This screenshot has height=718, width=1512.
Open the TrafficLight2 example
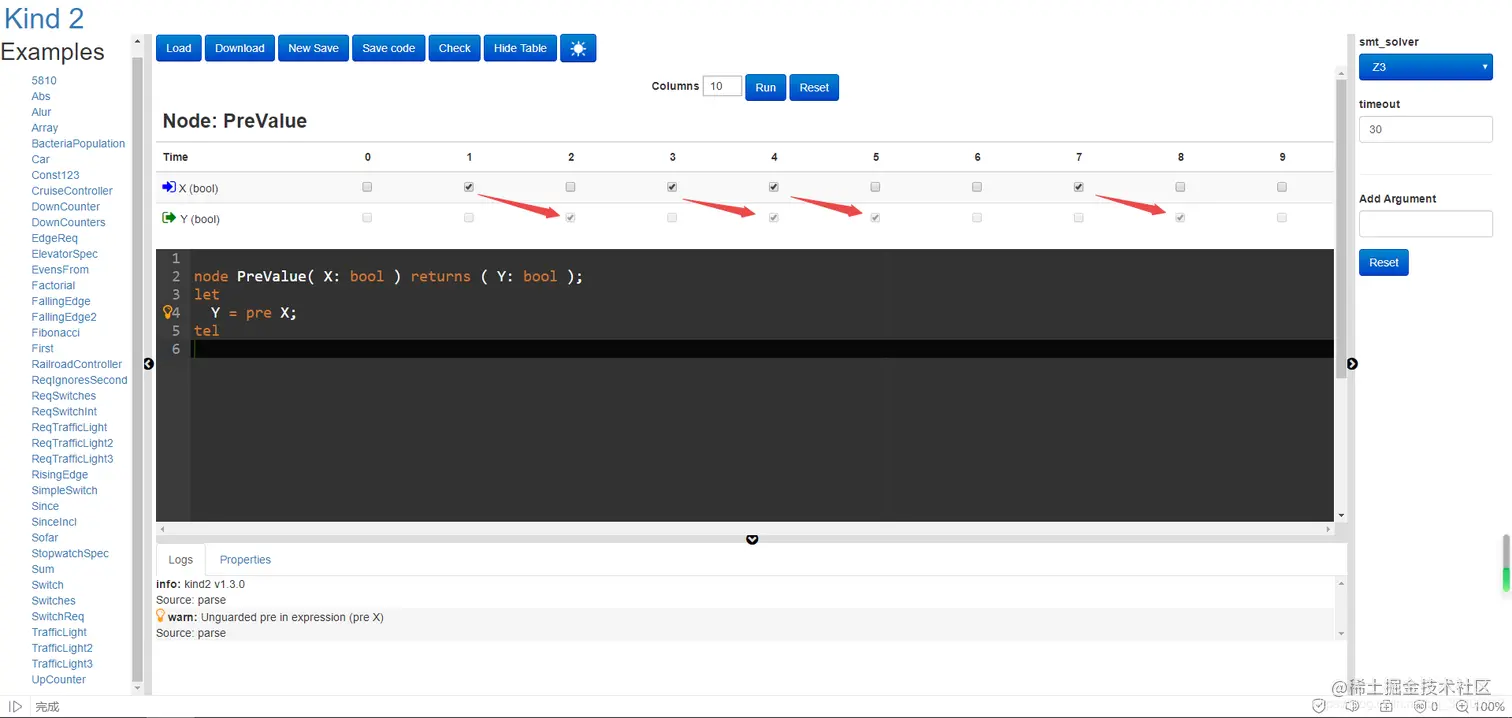[x=62, y=648]
